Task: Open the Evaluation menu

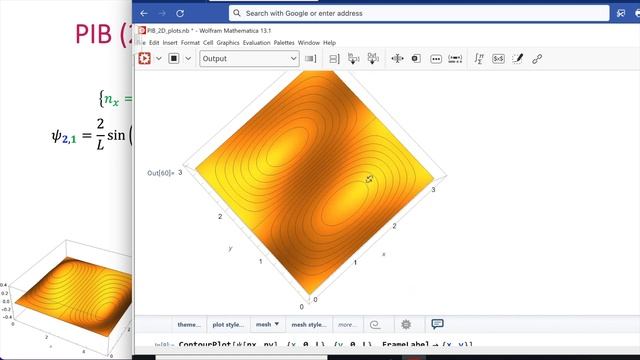Action: (256, 42)
